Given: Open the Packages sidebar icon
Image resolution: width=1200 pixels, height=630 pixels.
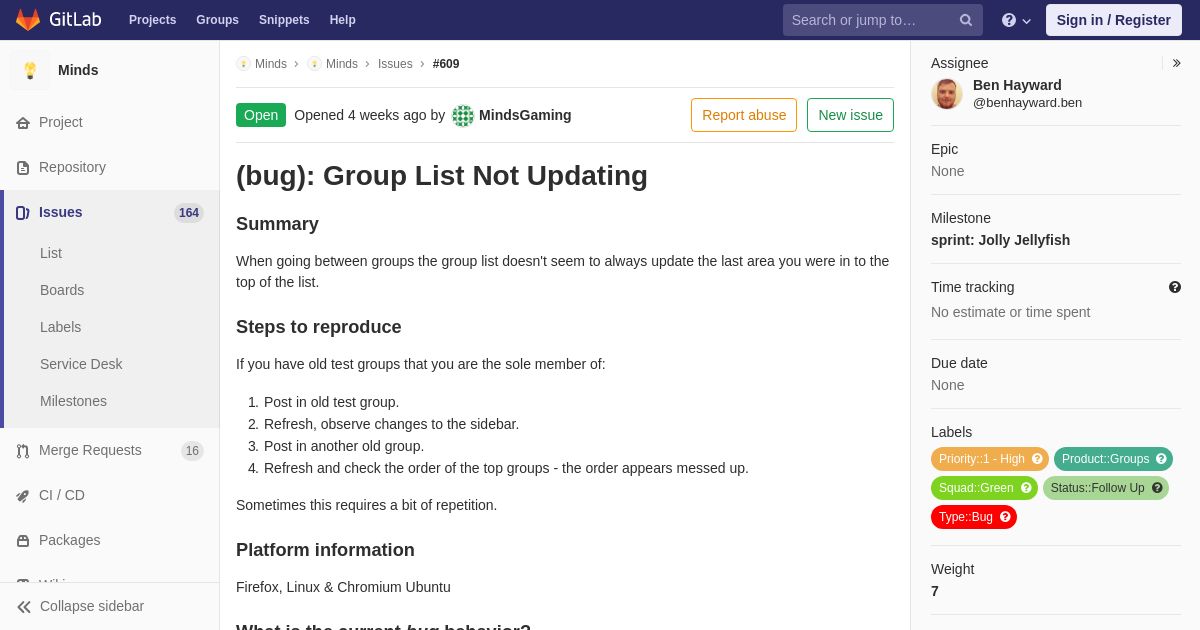Looking at the screenshot, I should [23, 541].
